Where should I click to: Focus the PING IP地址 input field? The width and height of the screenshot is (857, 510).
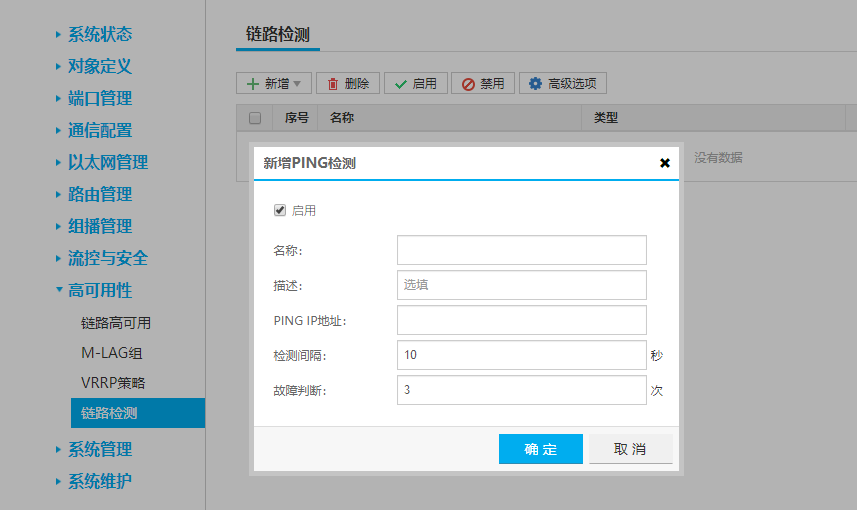tap(521, 320)
